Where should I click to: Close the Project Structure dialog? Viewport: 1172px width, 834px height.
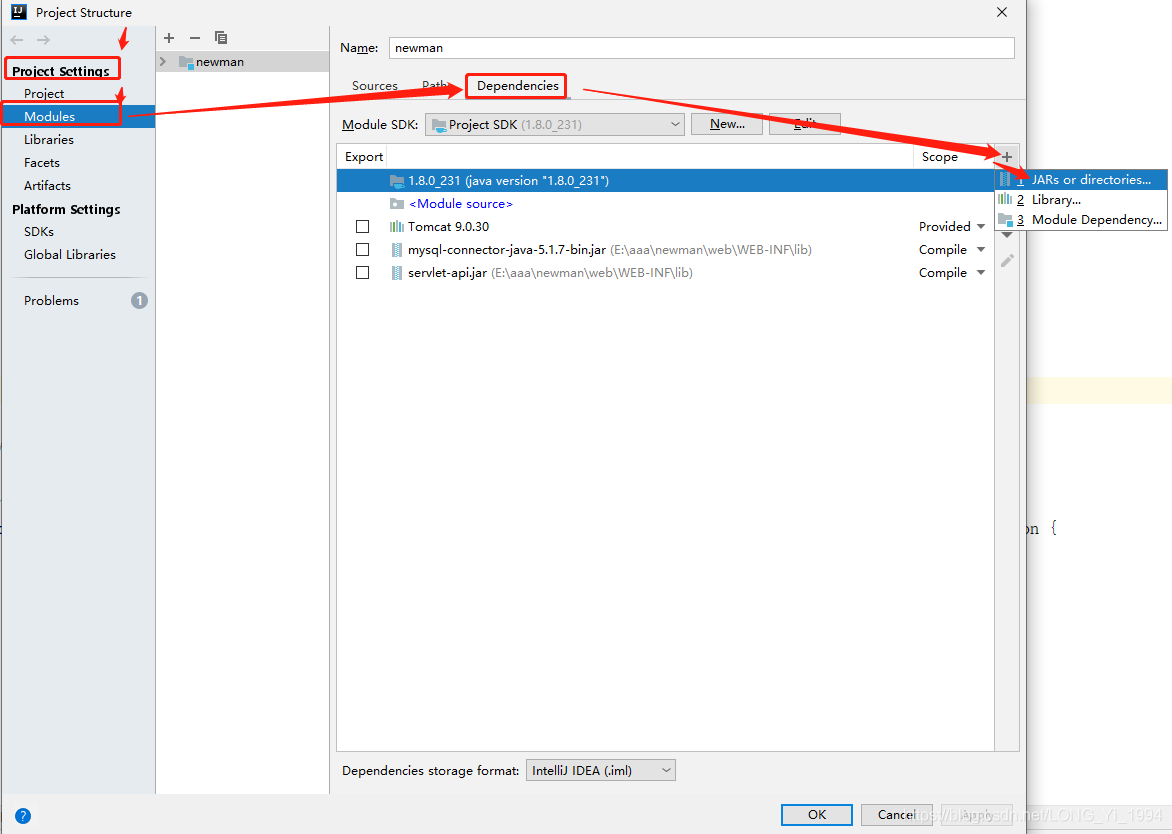[x=1002, y=12]
